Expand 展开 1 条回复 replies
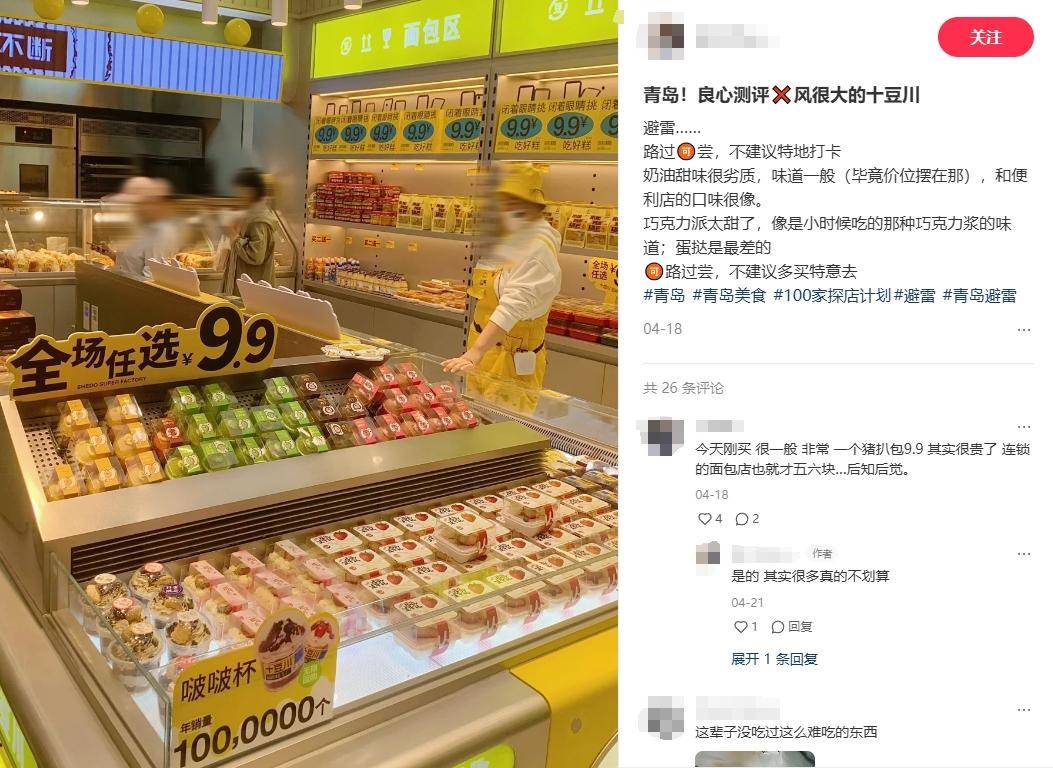Screen dimensions: 1053x768 [x=774, y=659]
